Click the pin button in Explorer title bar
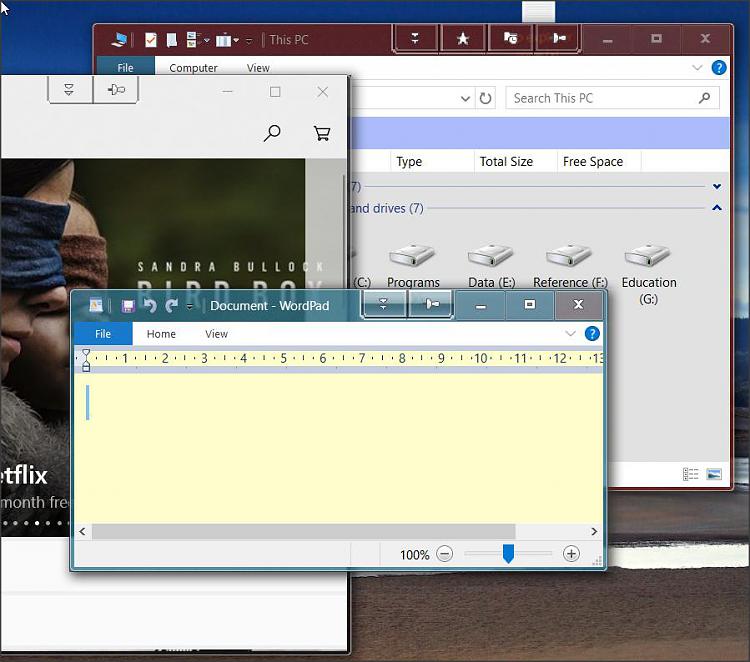Screen dimensions: 750x662 tap(558, 38)
